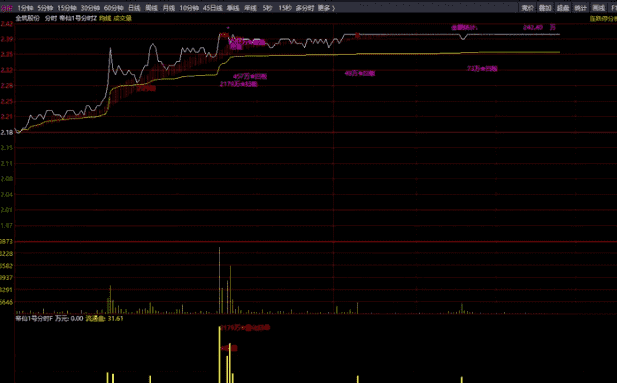
Task: Select the 5秒 period tab
Action: [x=268, y=8]
